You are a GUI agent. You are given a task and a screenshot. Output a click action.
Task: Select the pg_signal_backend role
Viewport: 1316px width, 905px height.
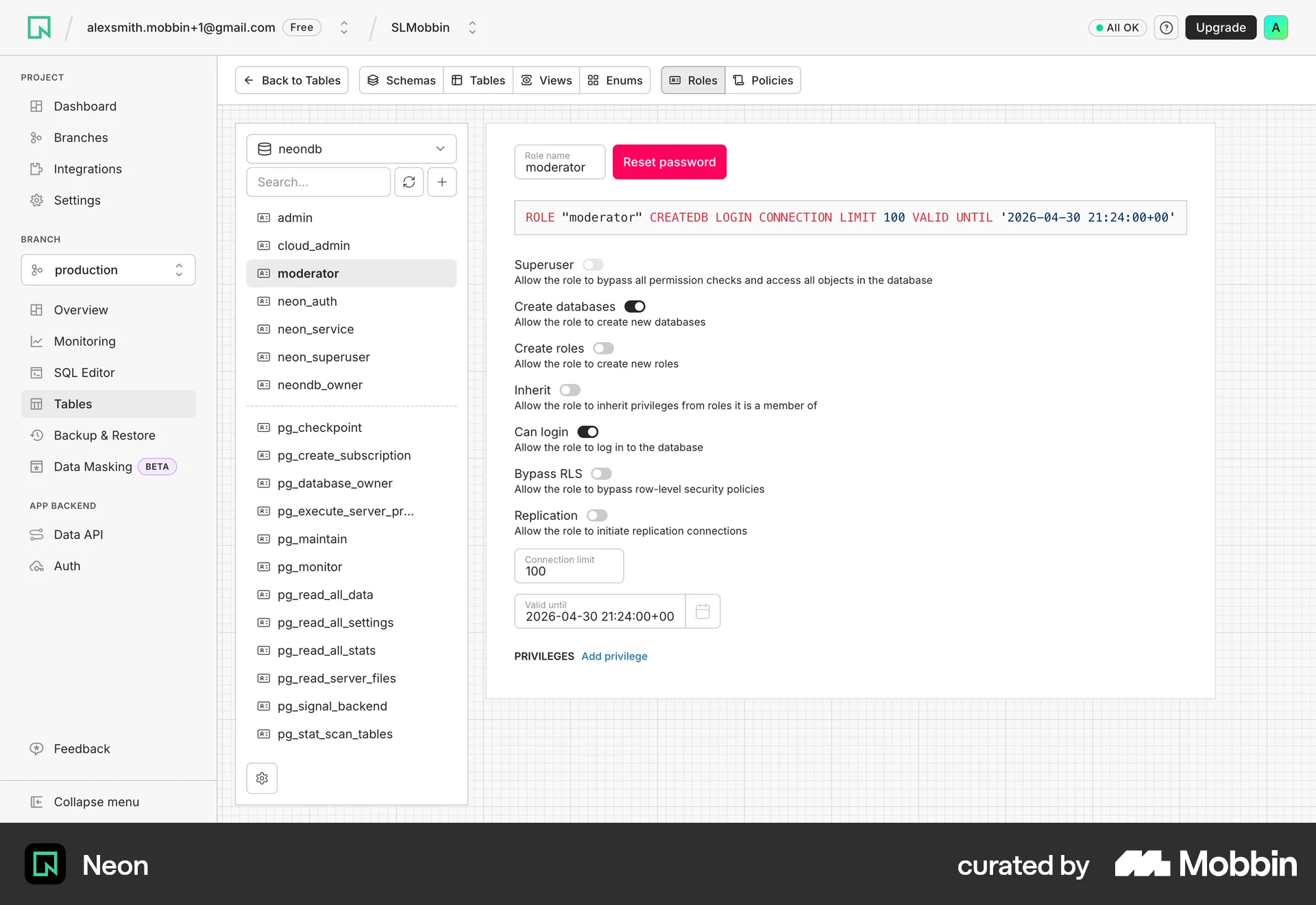351,706
